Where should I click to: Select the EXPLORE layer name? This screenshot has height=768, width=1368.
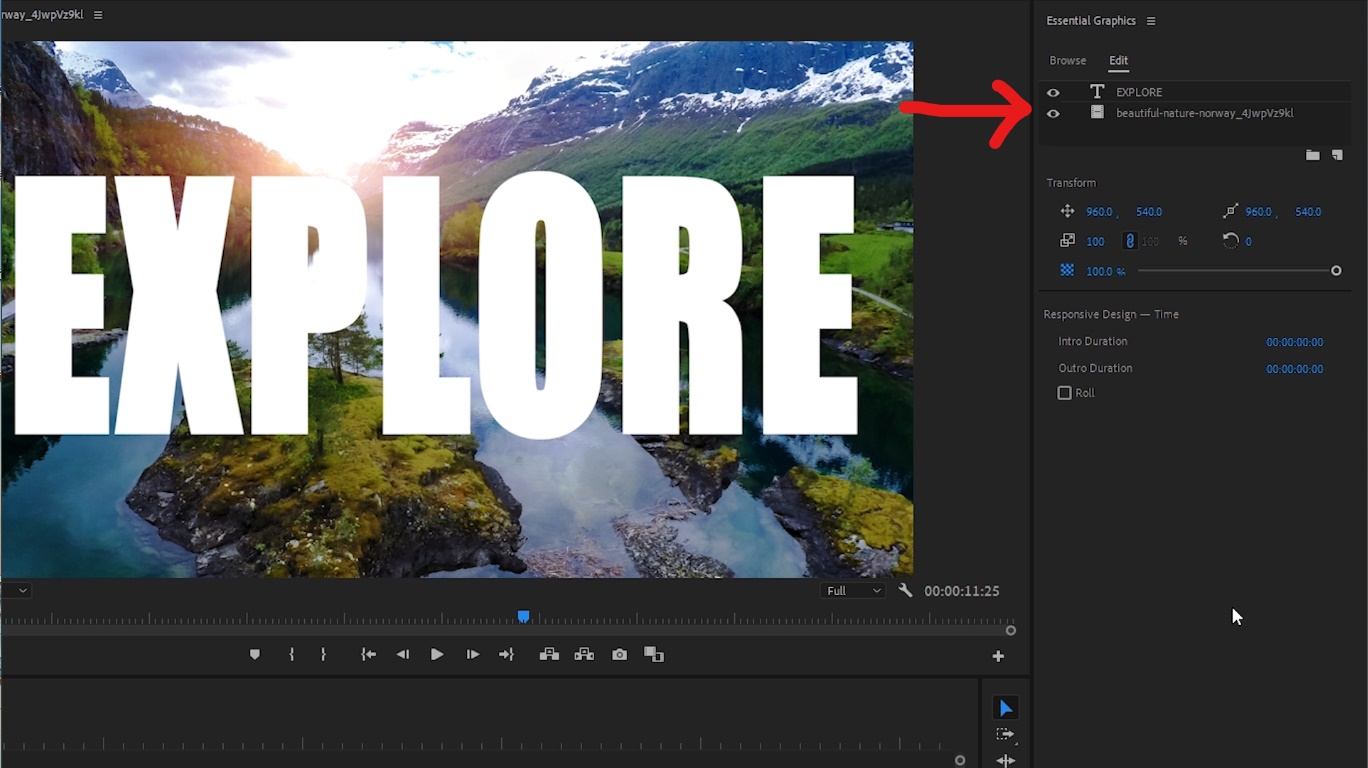(x=1139, y=92)
